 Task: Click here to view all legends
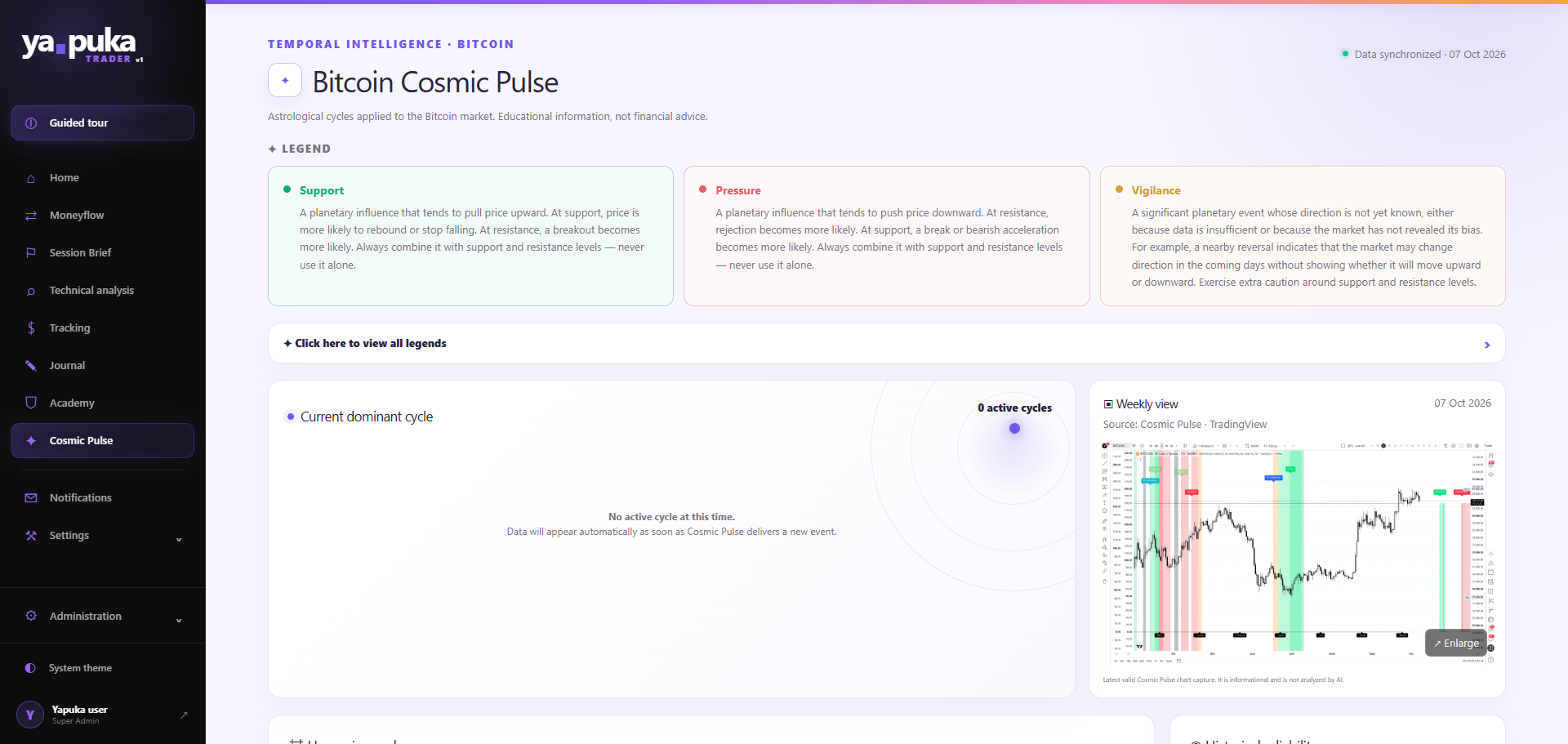click(x=887, y=344)
